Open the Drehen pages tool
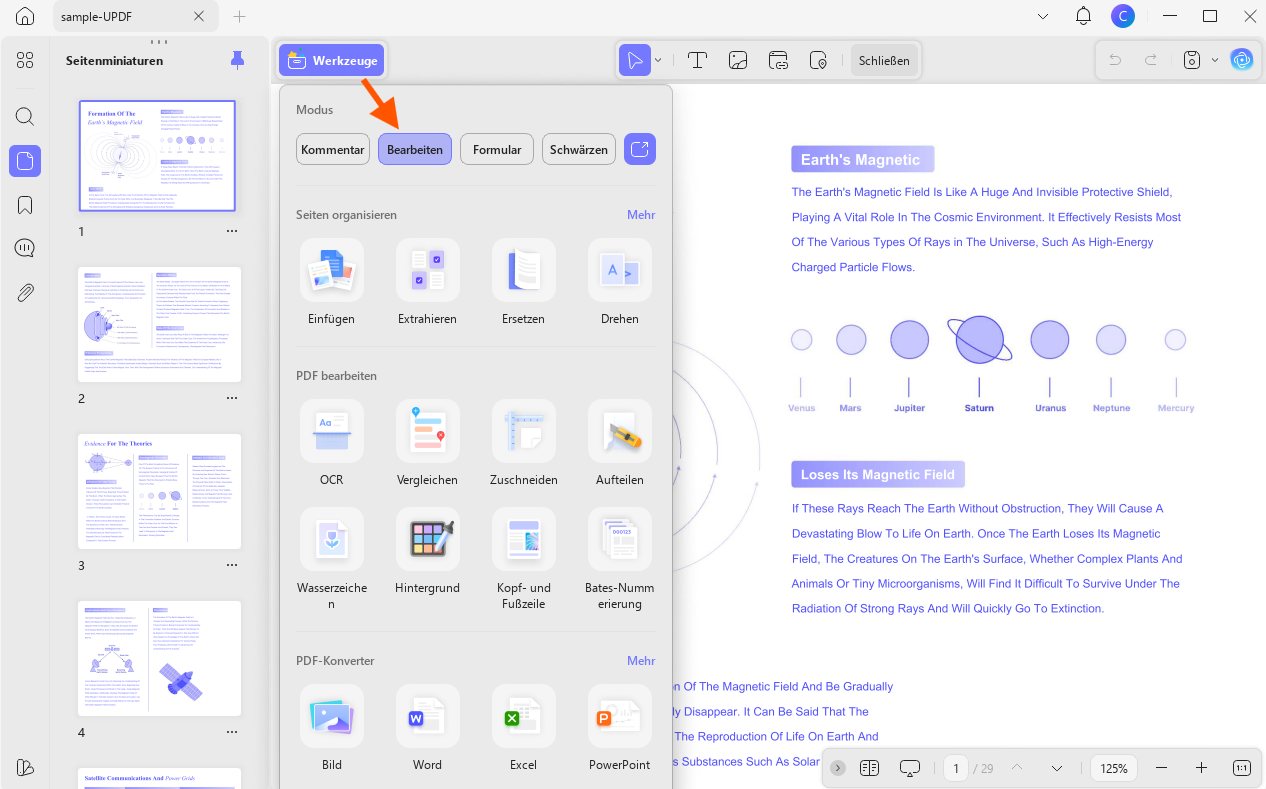 coord(620,282)
